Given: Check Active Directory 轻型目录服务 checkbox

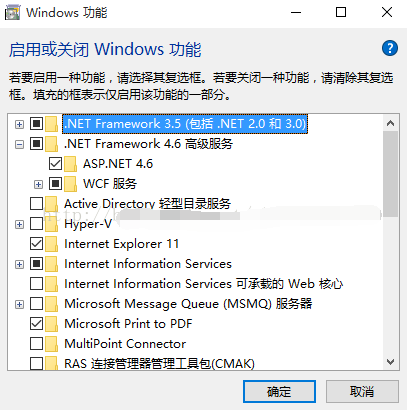Looking at the screenshot, I should point(36,204).
